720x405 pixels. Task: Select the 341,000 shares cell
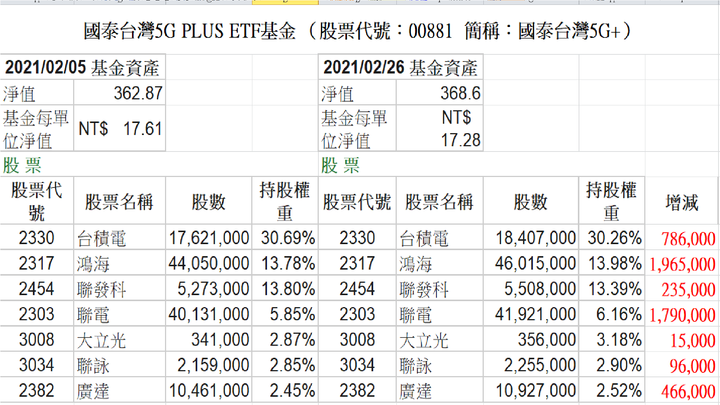tap(208, 340)
